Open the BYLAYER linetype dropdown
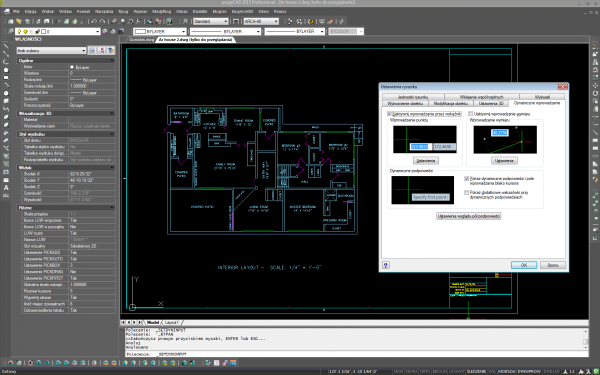 (225, 31)
